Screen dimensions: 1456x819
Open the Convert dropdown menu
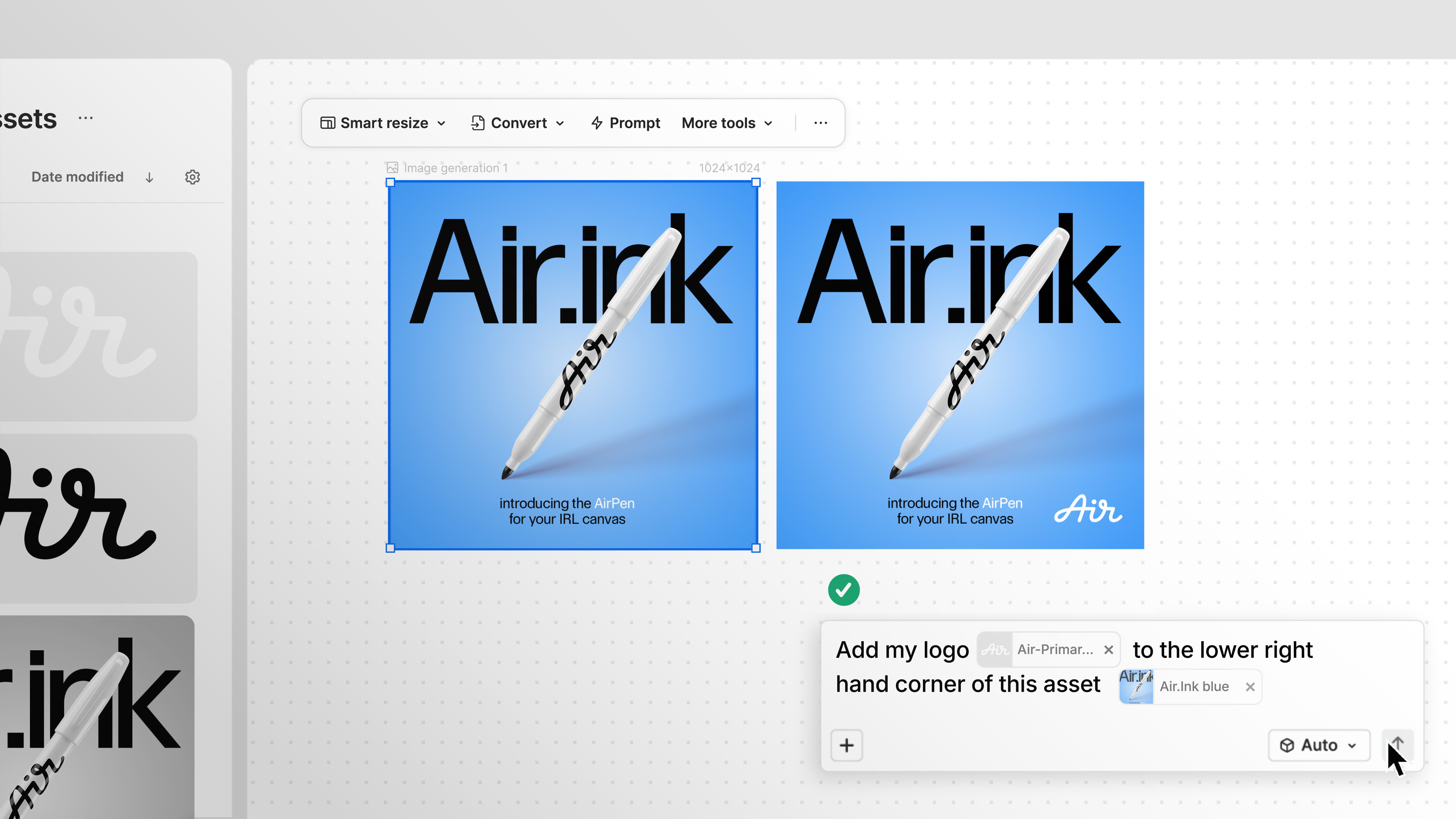point(561,122)
